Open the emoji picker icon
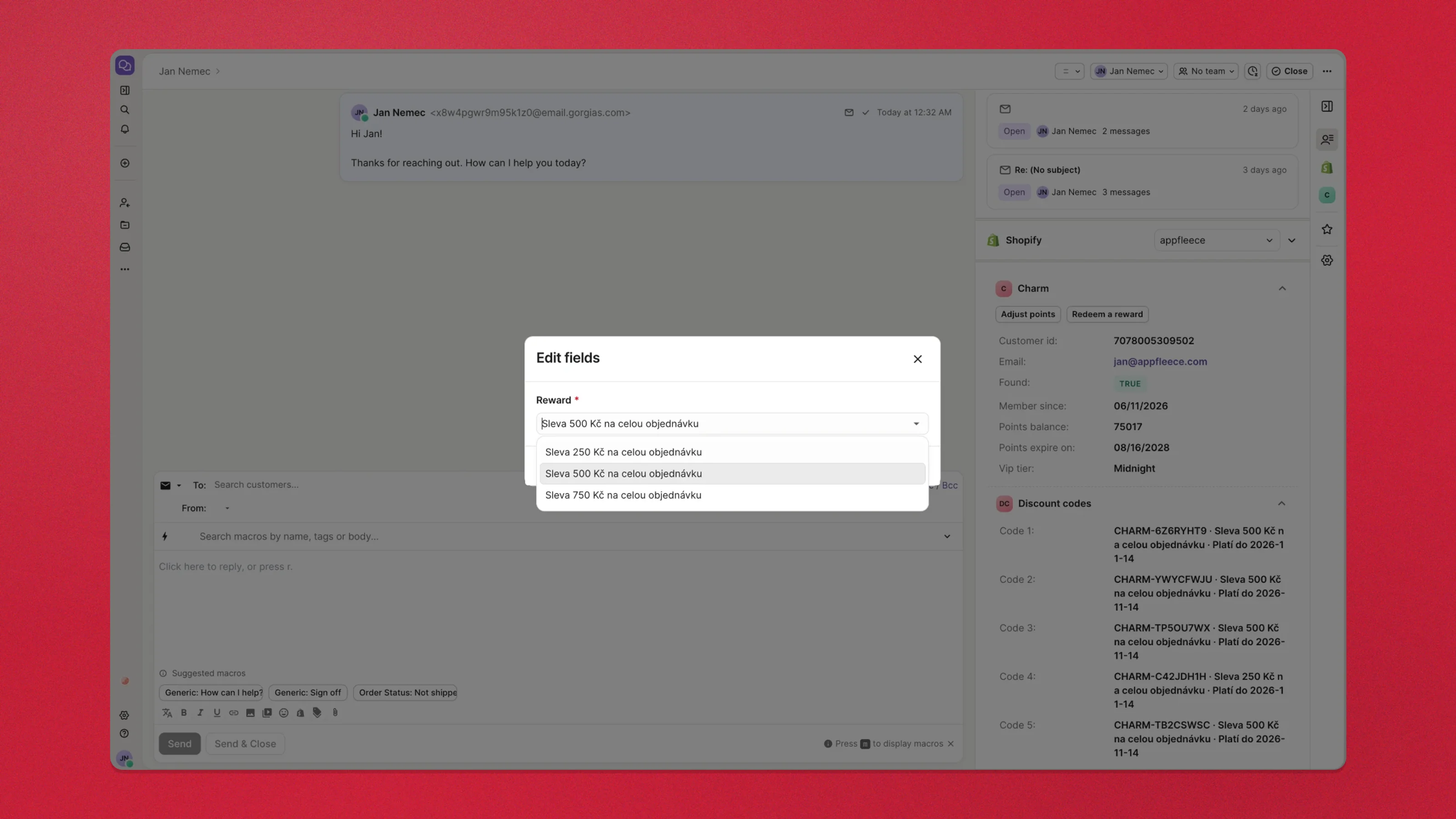The width and height of the screenshot is (1456, 819). (284, 713)
